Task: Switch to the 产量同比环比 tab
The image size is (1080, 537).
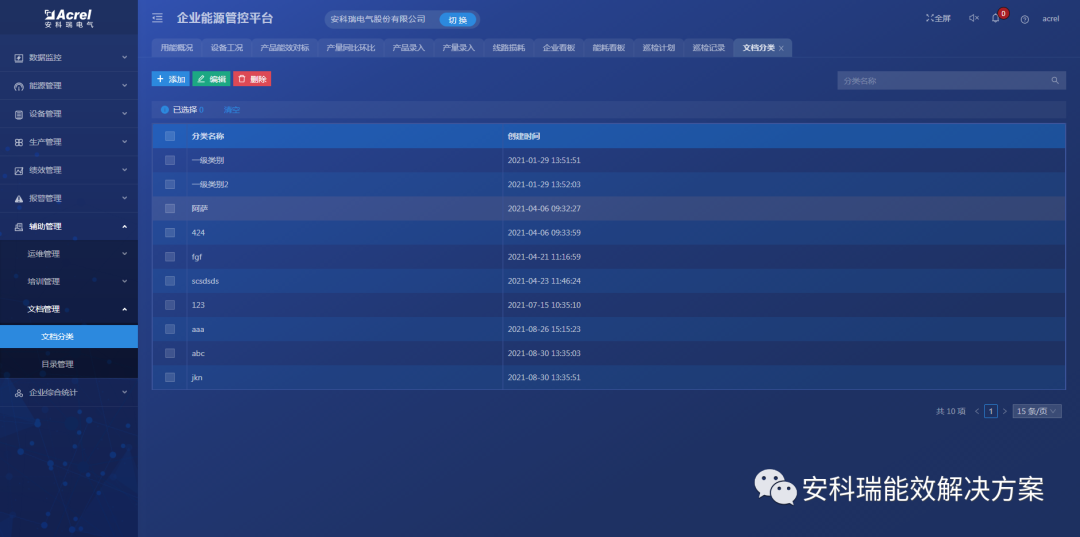Action: tap(351, 48)
